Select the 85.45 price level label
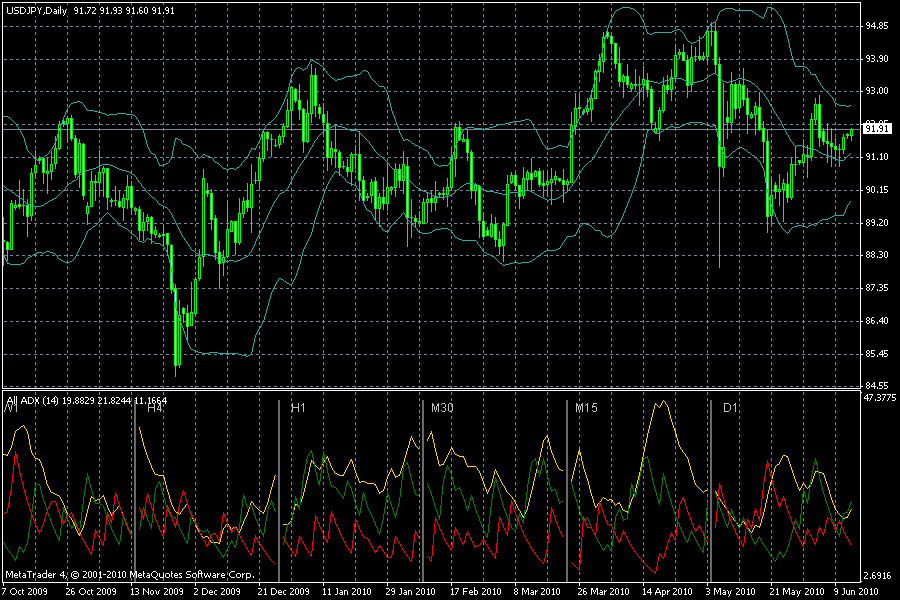This screenshot has height=600, width=900. pos(876,354)
